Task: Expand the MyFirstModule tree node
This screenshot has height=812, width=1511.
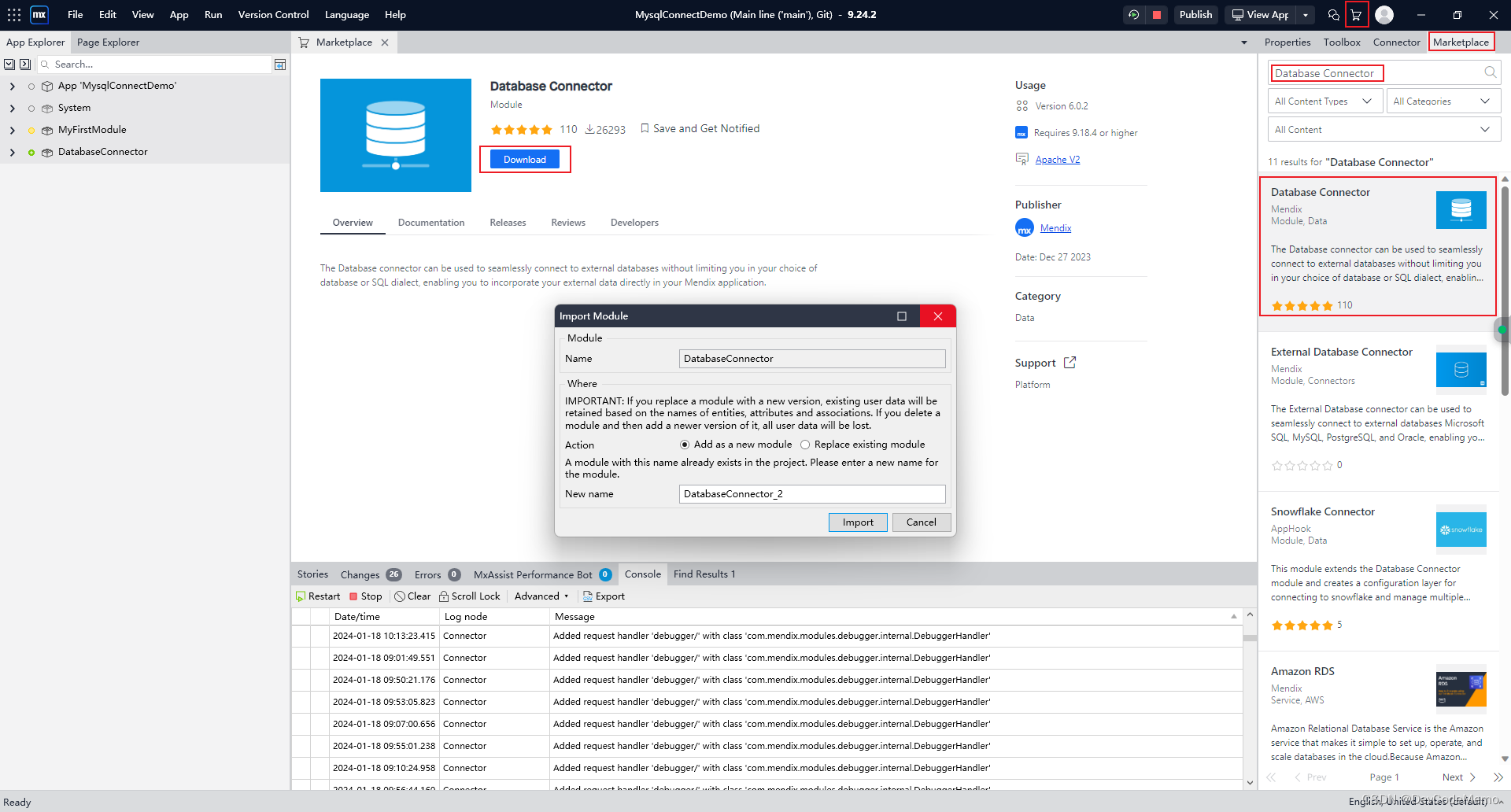Action: (x=12, y=129)
